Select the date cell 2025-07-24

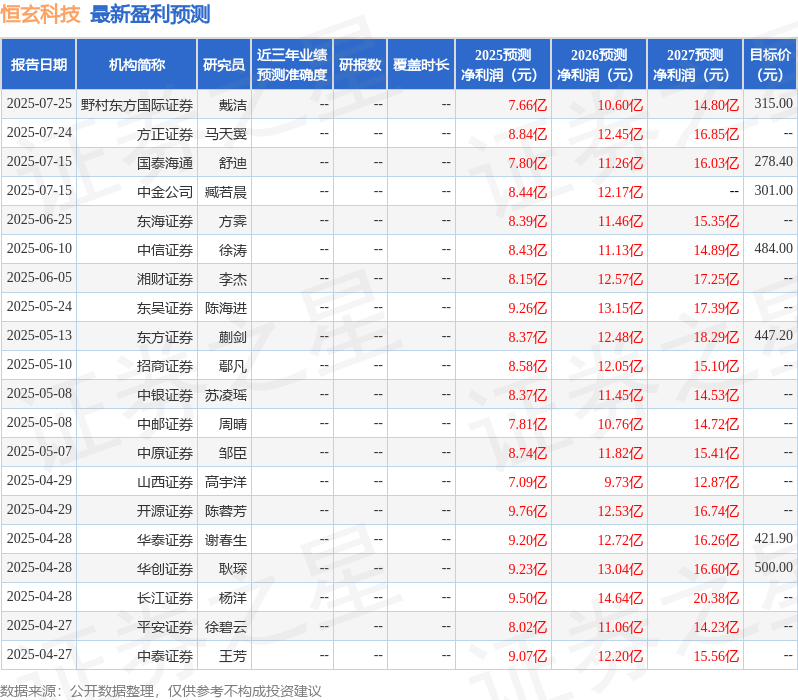coord(39,132)
